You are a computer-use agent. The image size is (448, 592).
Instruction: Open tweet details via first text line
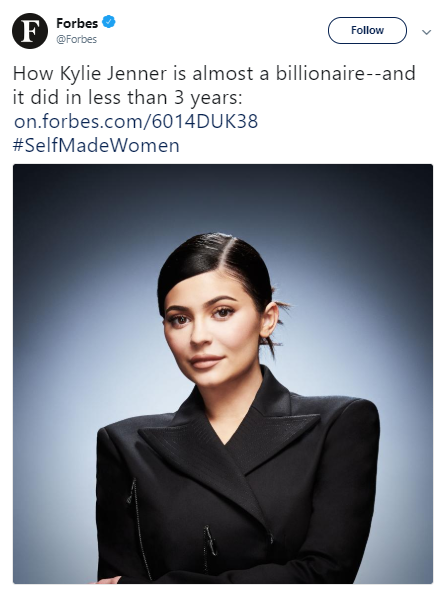point(214,73)
